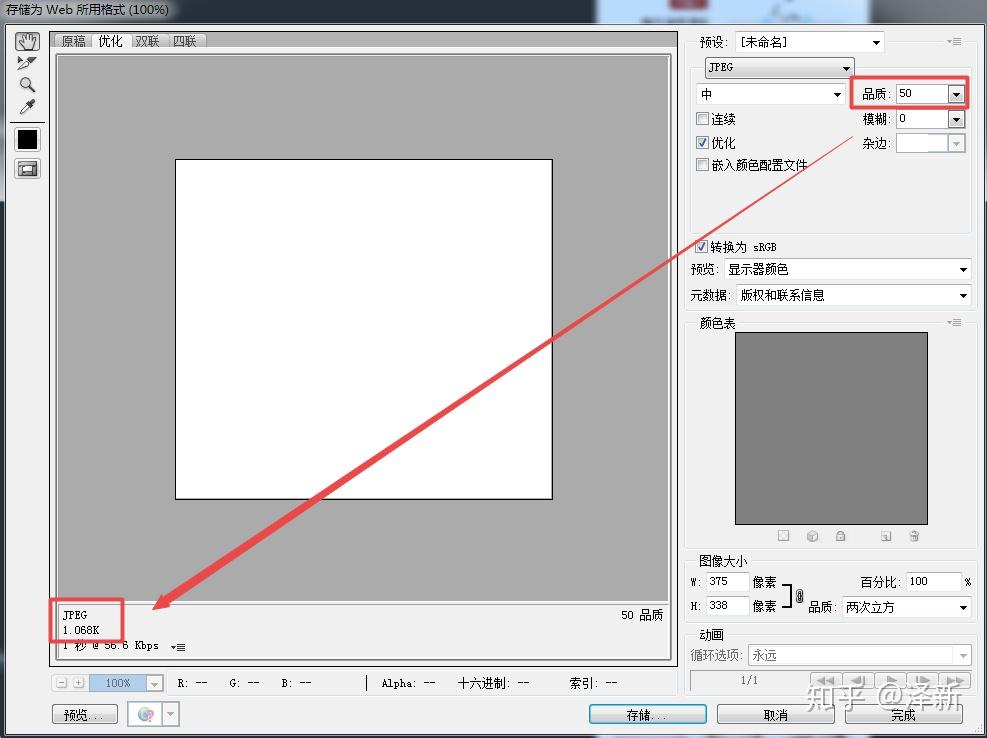Open the 两次立方 resample quality dropdown

click(x=906, y=607)
